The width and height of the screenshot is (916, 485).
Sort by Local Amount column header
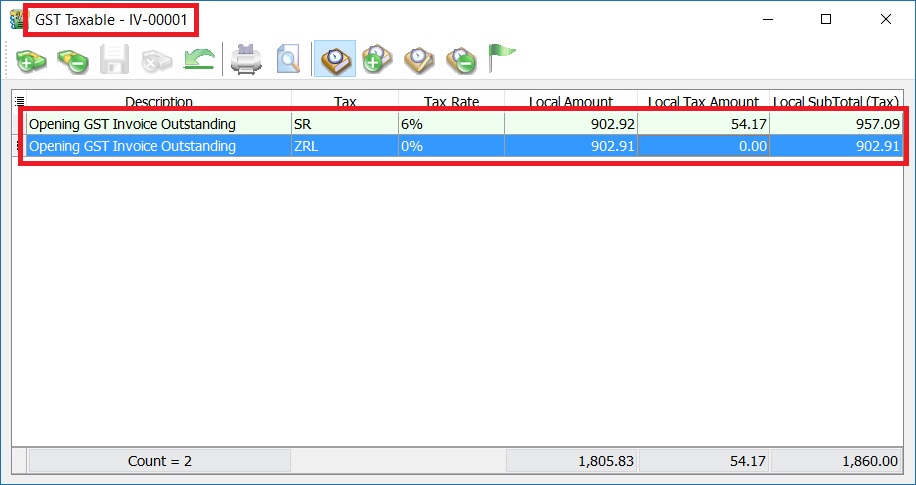pyautogui.click(x=571, y=101)
